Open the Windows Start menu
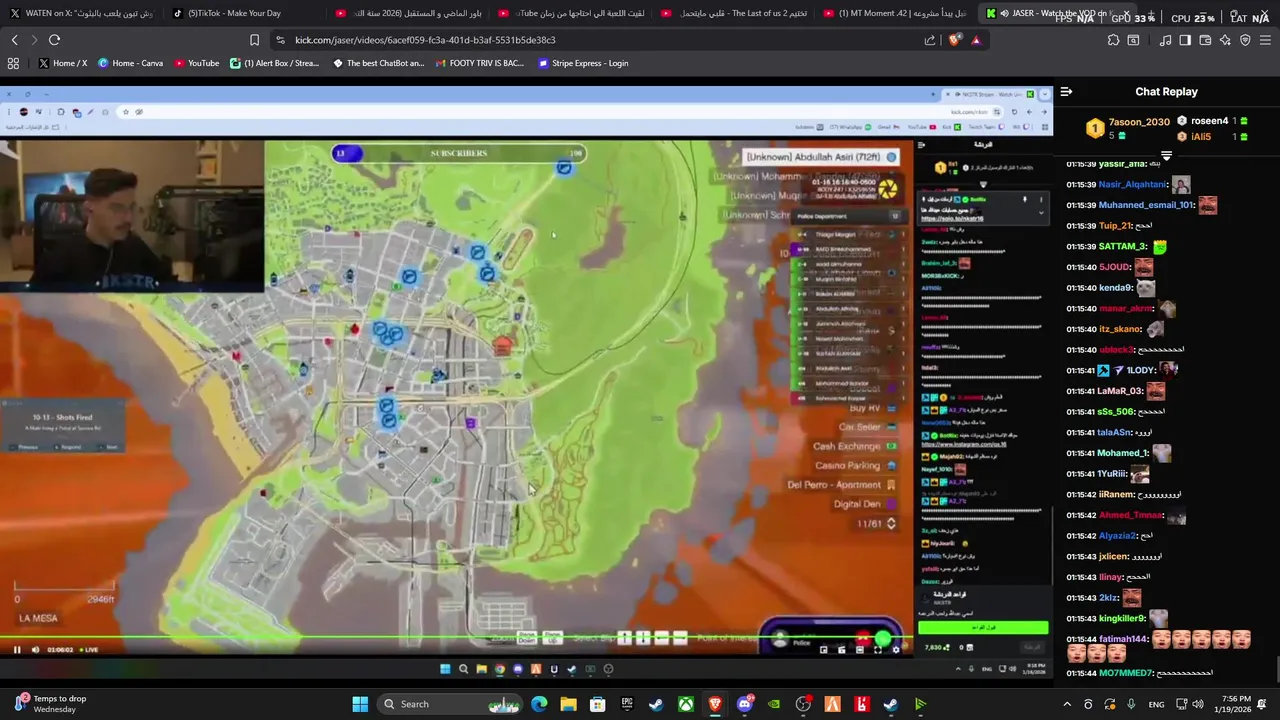Screen dimensions: 1280x720 click(x=360, y=704)
